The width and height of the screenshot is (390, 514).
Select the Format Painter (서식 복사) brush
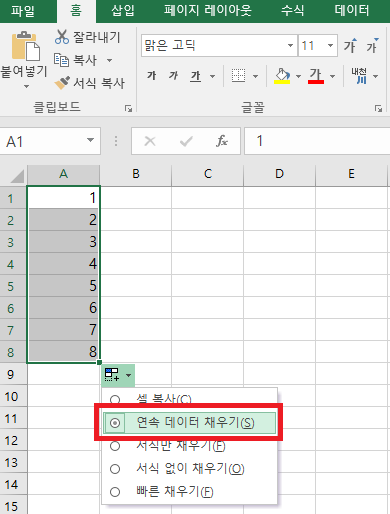[62, 83]
